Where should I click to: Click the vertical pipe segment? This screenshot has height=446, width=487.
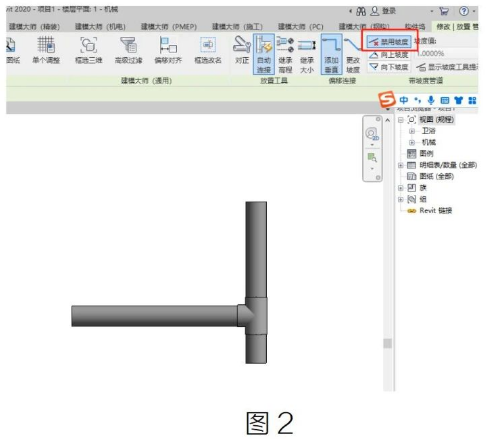[x=256, y=249]
